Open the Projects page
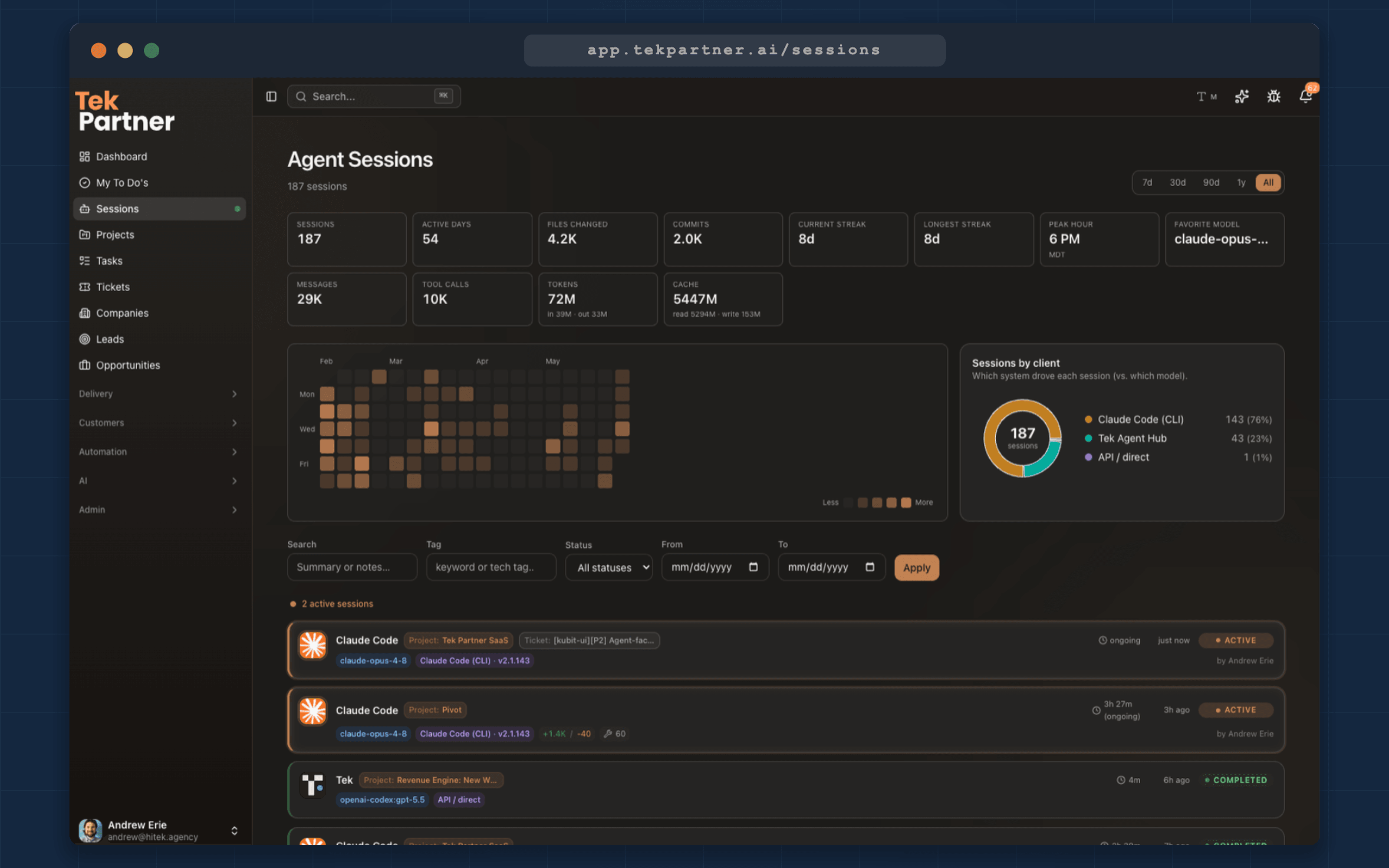The image size is (1389, 868). [160, 235]
